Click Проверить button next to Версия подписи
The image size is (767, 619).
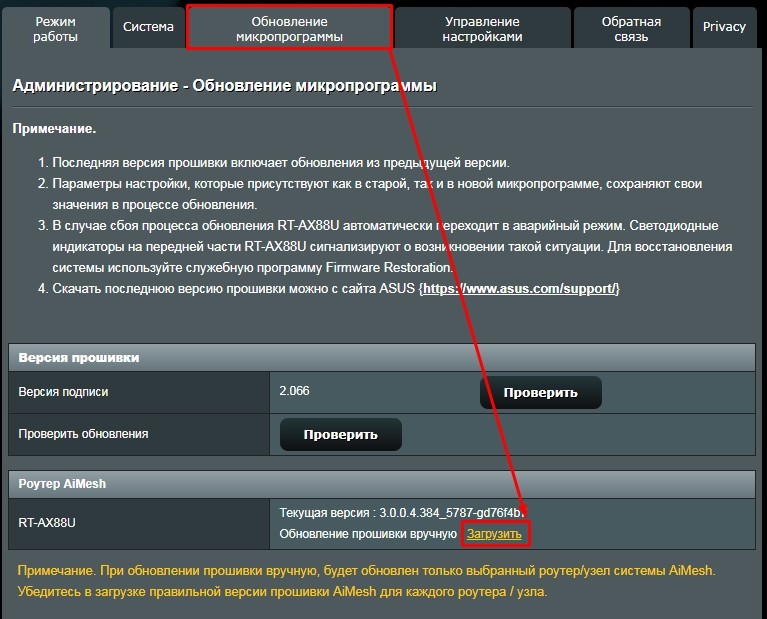coord(541,392)
